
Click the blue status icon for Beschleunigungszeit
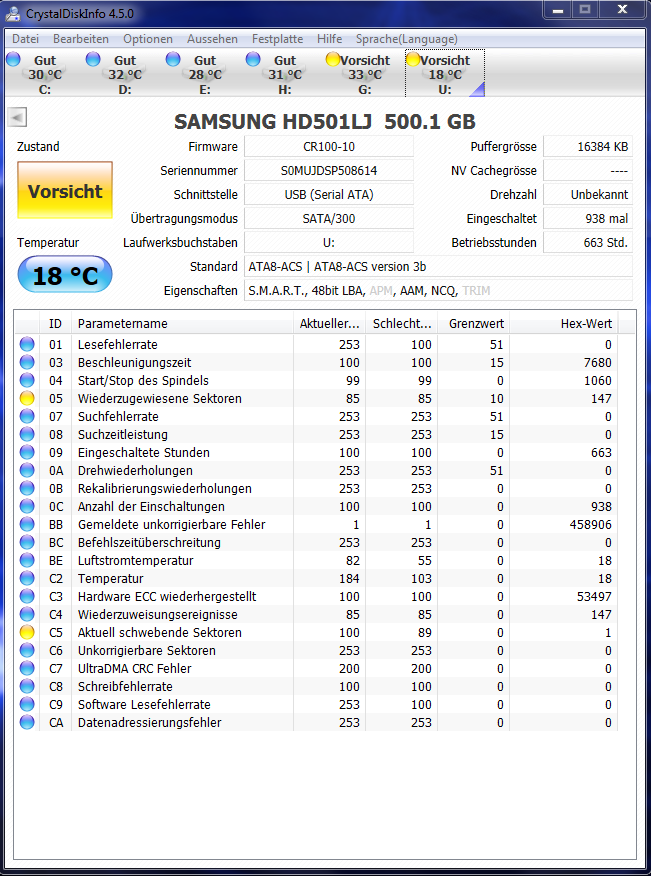pyautogui.click(x=27, y=363)
